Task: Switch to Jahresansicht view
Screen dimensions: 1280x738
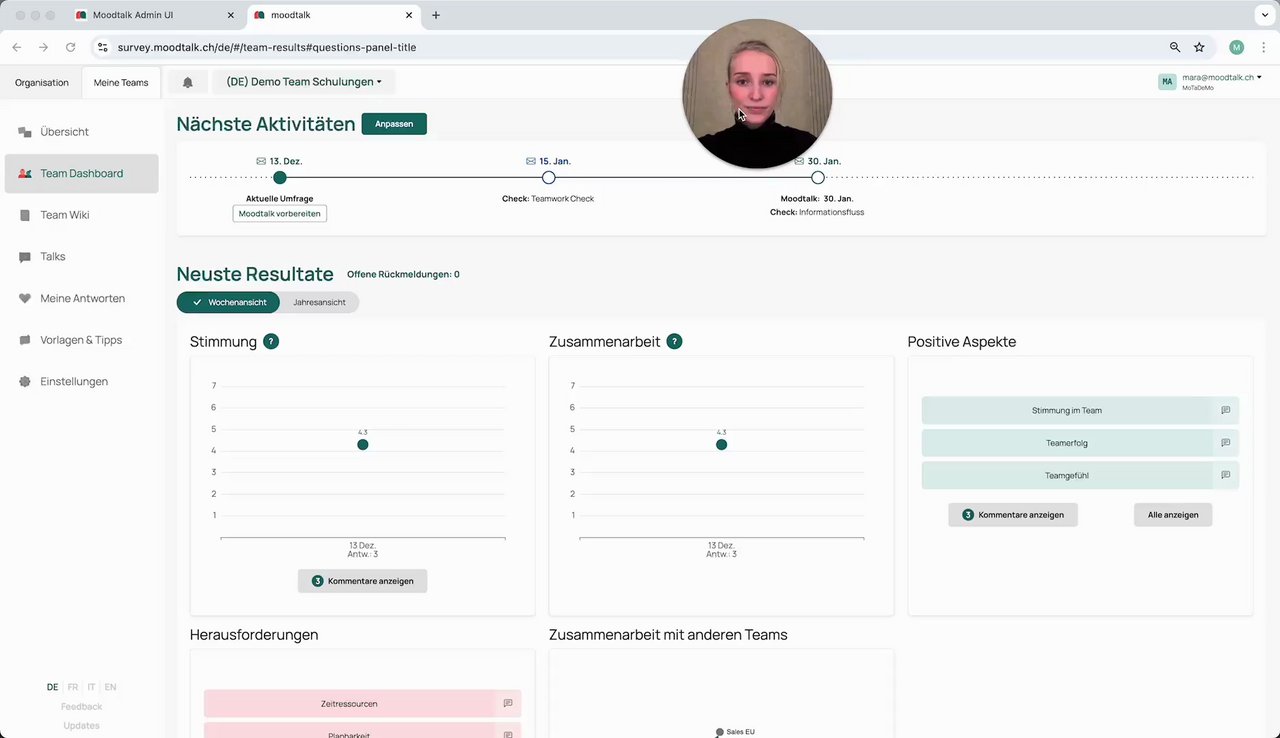Action: pyautogui.click(x=319, y=302)
